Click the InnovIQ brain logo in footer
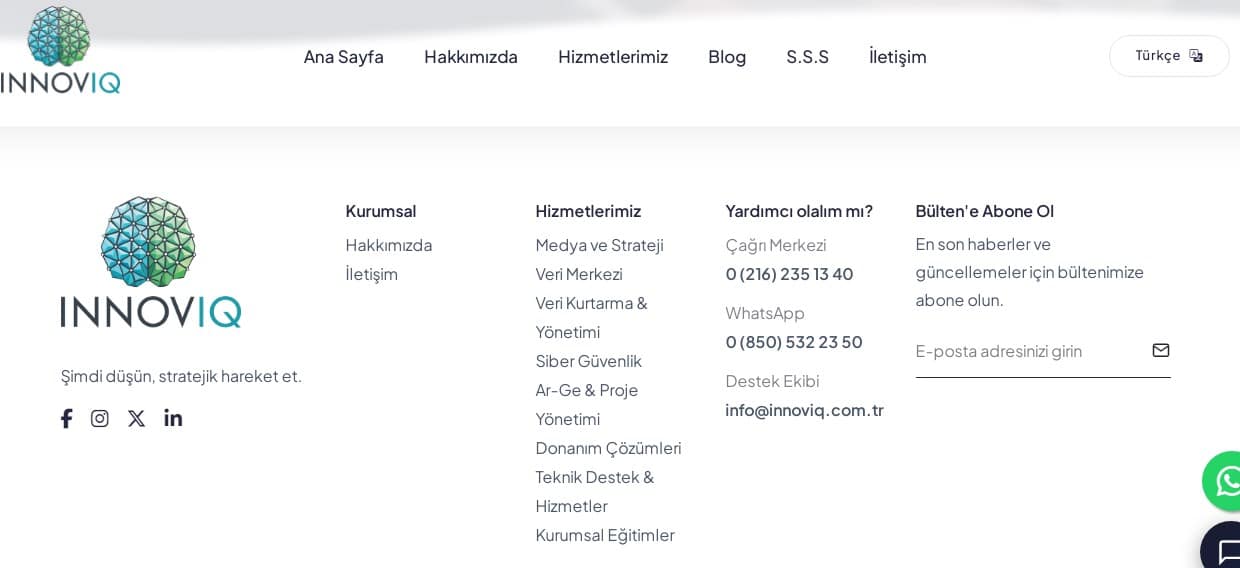 coord(150,262)
